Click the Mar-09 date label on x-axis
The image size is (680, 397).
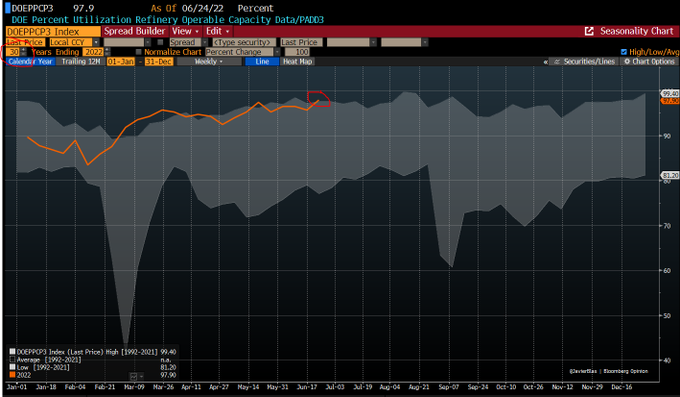pos(134,387)
